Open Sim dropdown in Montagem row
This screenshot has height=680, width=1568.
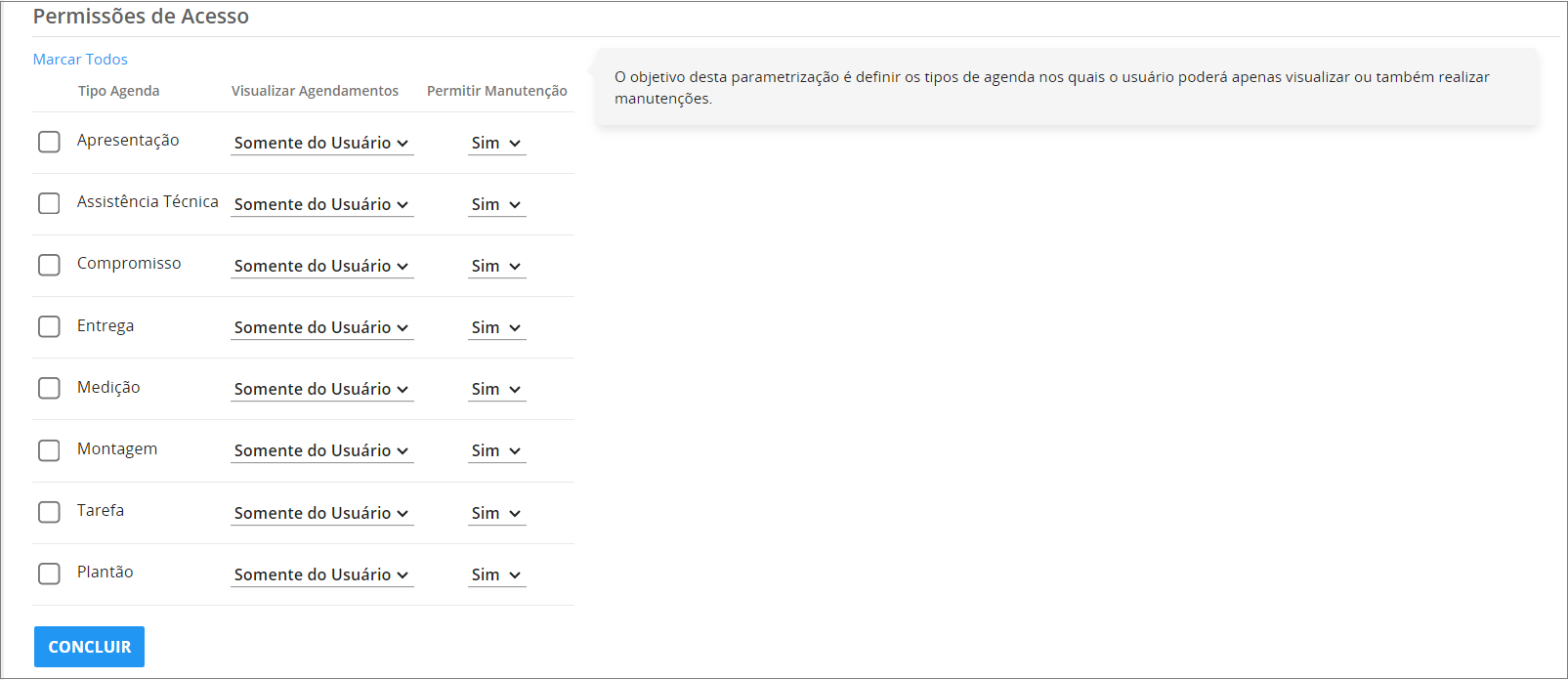coord(497,450)
